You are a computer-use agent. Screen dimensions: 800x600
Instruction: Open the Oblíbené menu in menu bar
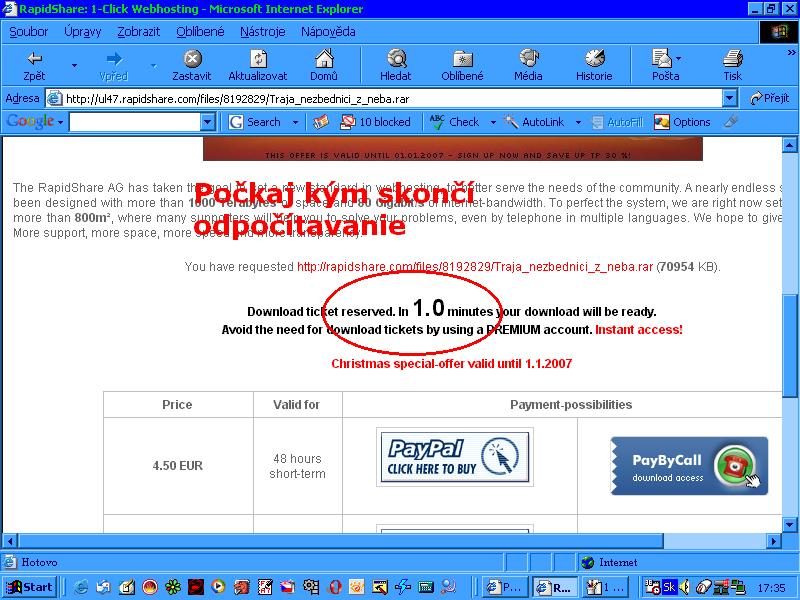pos(200,32)
